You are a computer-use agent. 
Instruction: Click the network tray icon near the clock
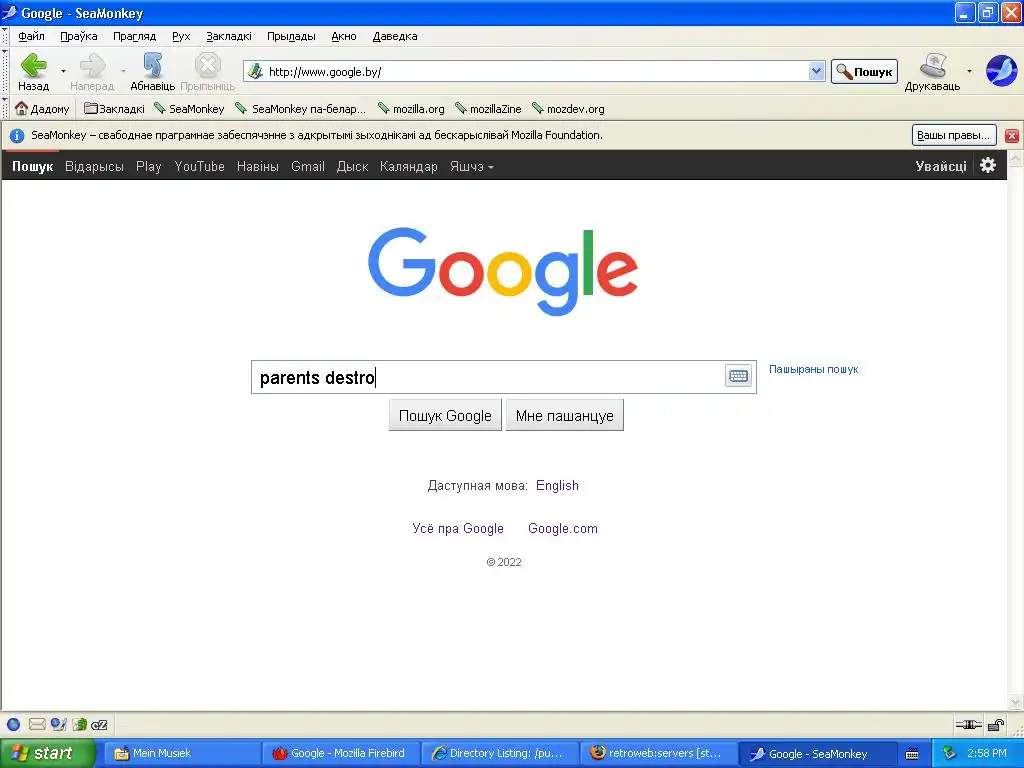tap(950, 753)
